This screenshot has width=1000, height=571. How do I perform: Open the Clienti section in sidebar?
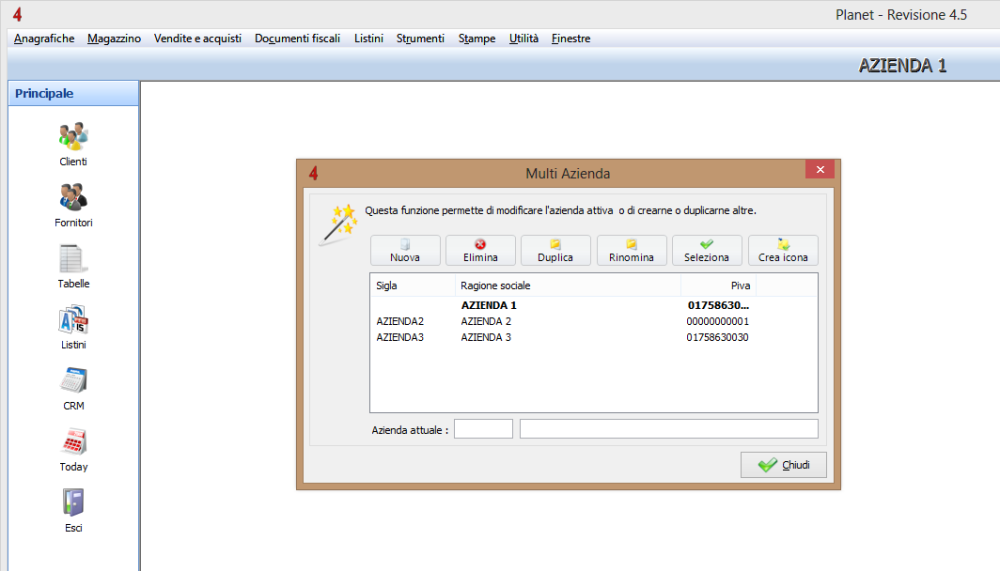[73, 144]
